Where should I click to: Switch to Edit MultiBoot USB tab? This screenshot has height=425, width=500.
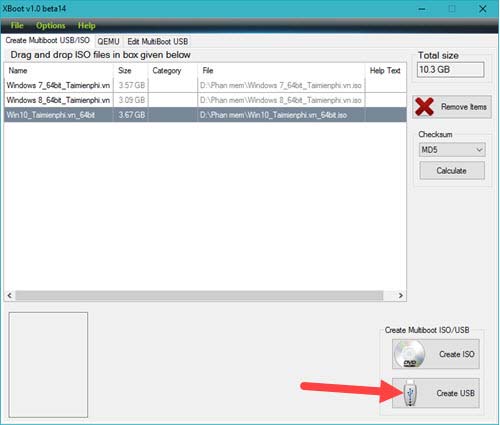click(158, 41)
